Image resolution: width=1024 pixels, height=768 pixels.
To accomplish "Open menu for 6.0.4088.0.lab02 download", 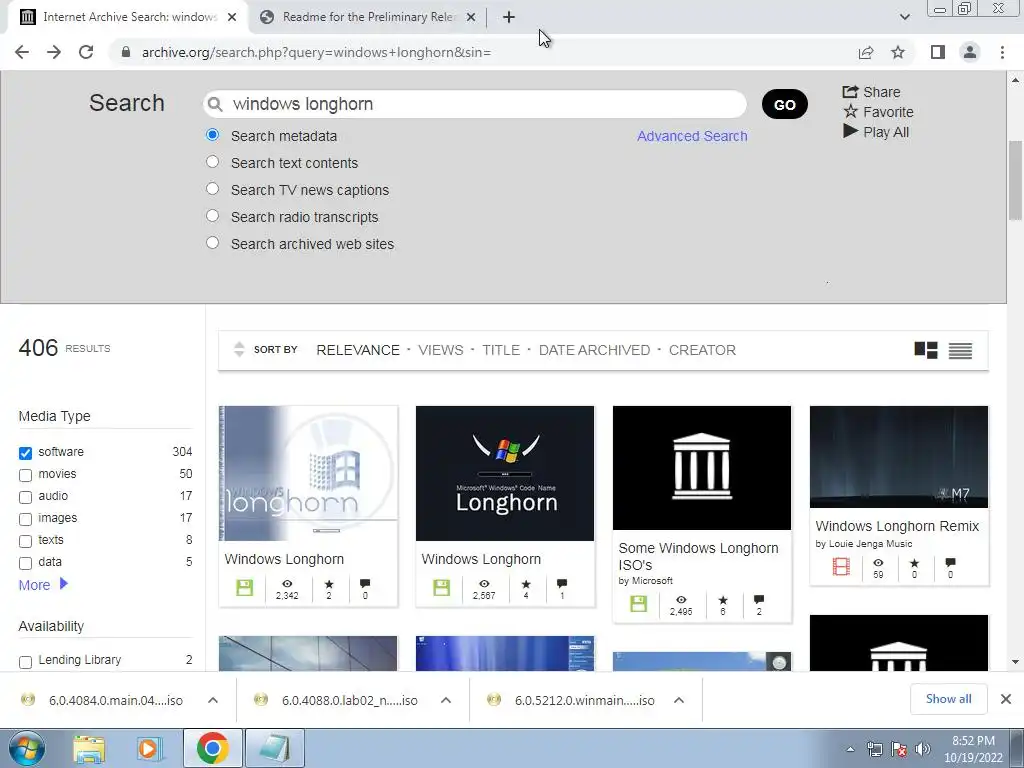I will click(446, 700).
